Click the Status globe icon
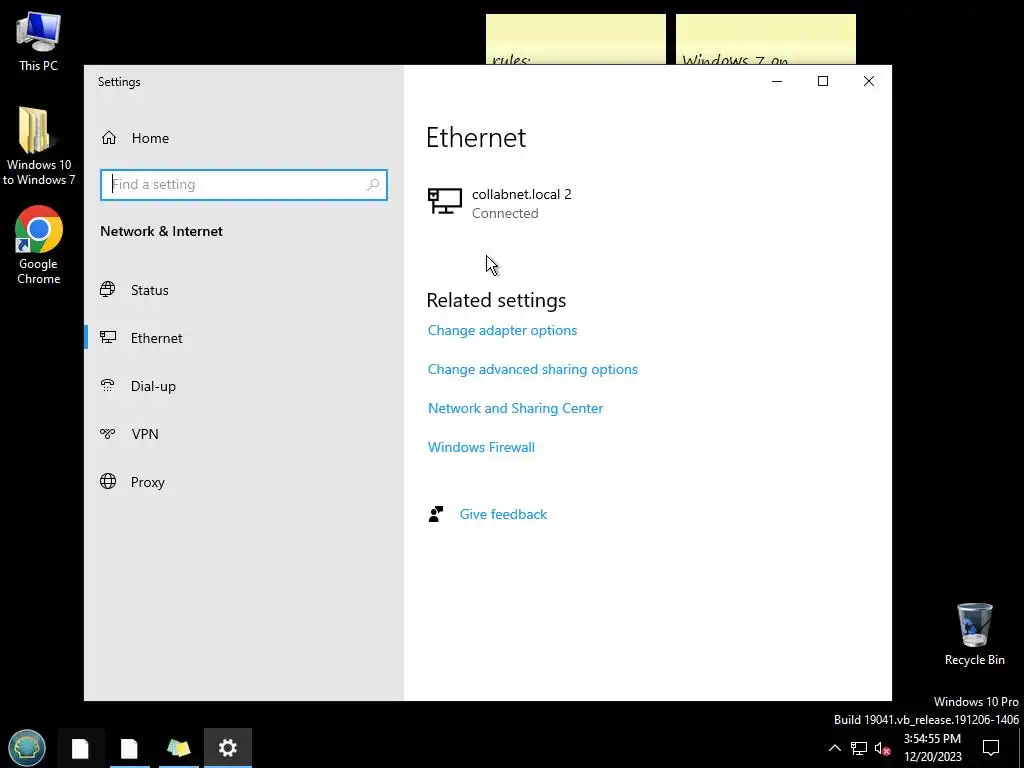Viewport: 1024px width, 768px height. point(108,289)
